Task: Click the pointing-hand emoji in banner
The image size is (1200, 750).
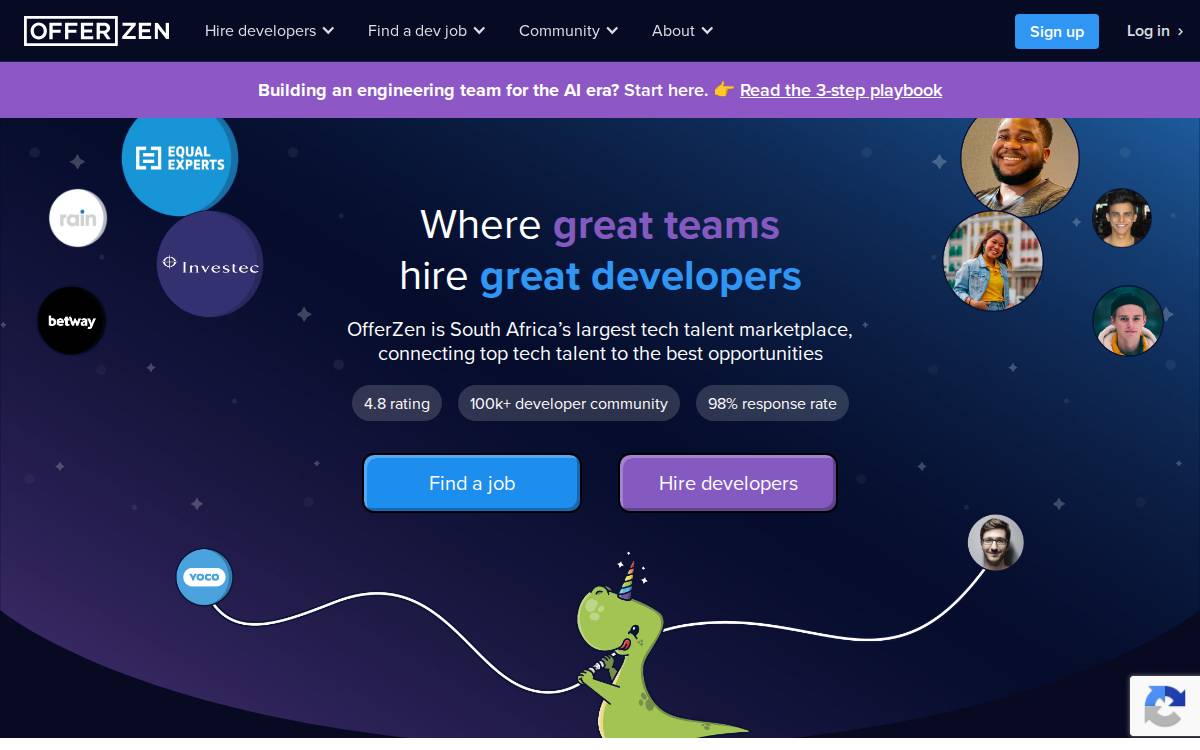Action: 724,90
